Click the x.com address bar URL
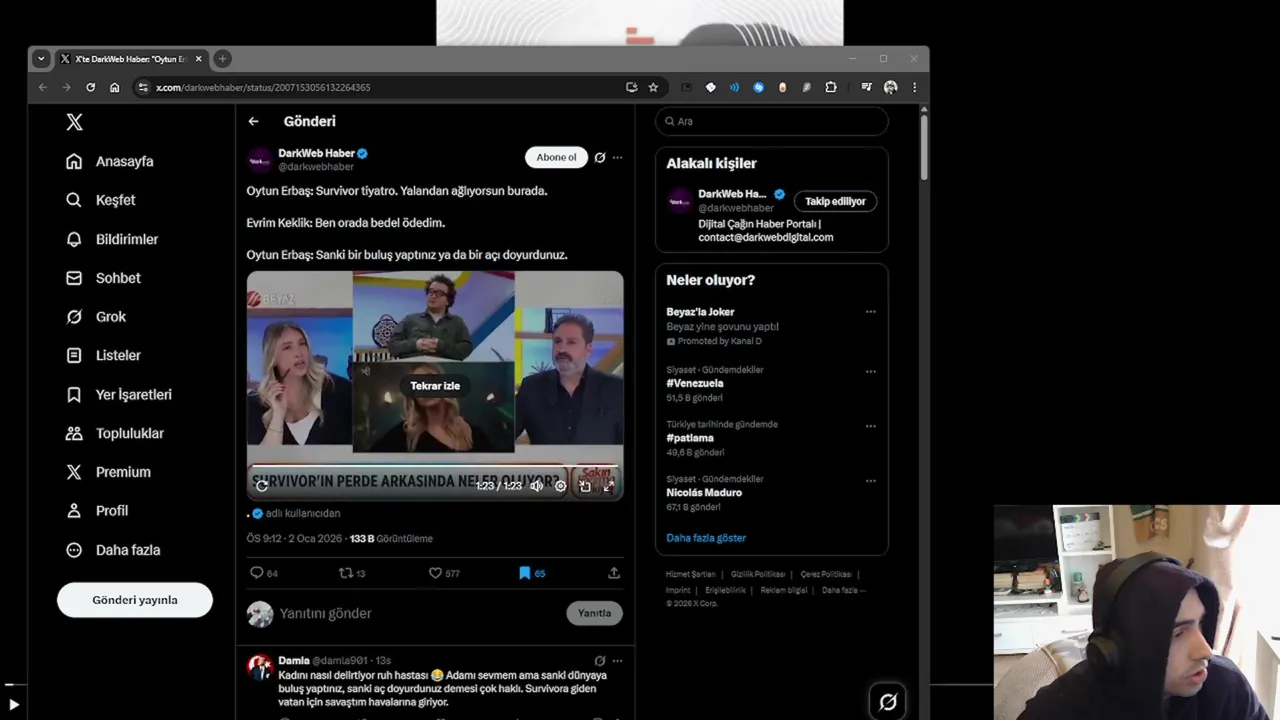1280x720 pixels. 263,87
